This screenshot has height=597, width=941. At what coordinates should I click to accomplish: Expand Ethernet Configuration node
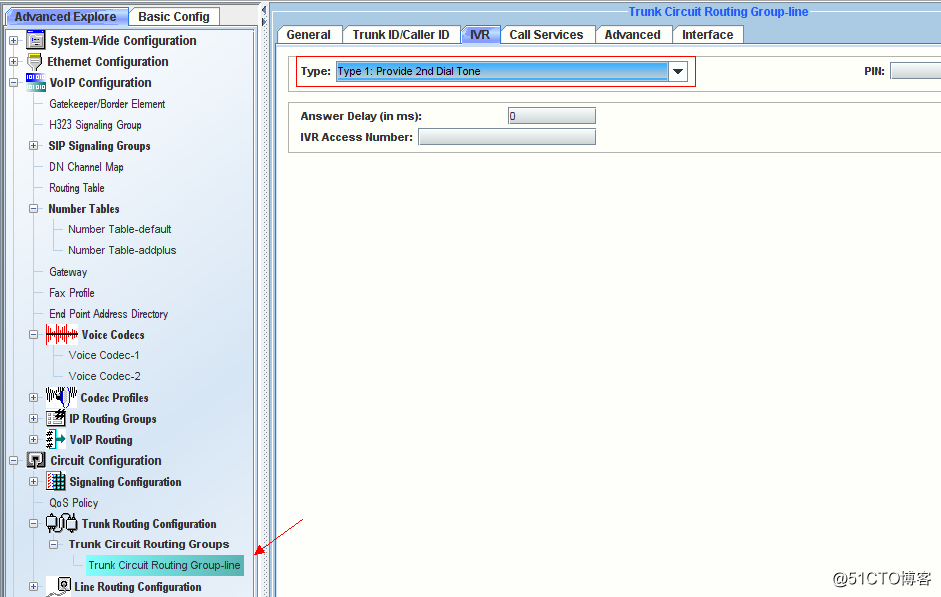coord(14,62)
